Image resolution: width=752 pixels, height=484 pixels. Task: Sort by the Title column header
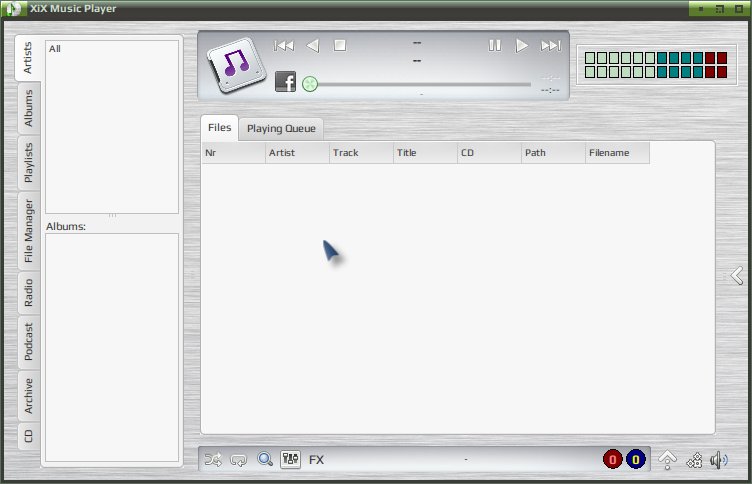tap(425, 153)
